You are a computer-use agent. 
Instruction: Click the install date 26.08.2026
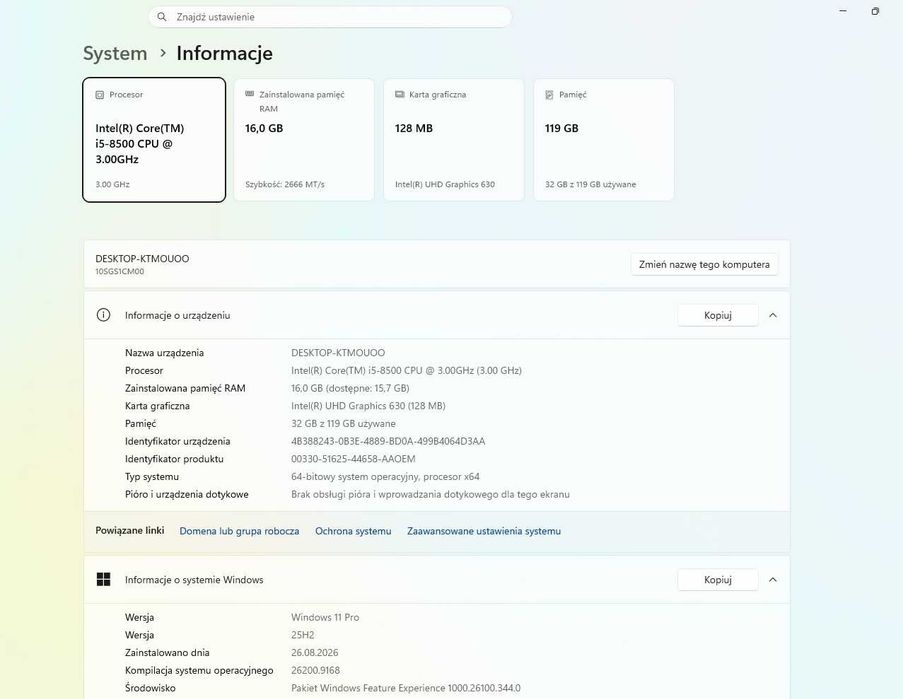coord(314,652)
